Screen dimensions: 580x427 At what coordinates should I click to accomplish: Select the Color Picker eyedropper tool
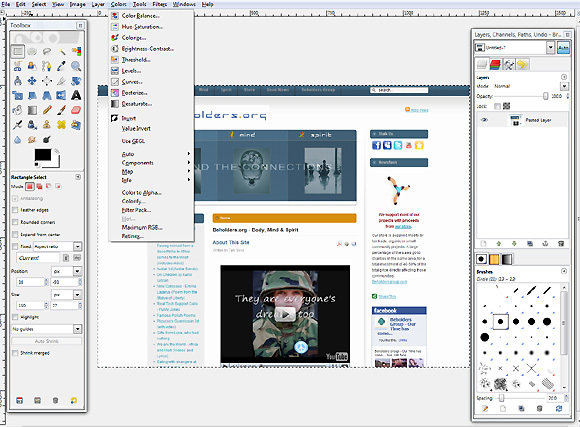point(61,66)
